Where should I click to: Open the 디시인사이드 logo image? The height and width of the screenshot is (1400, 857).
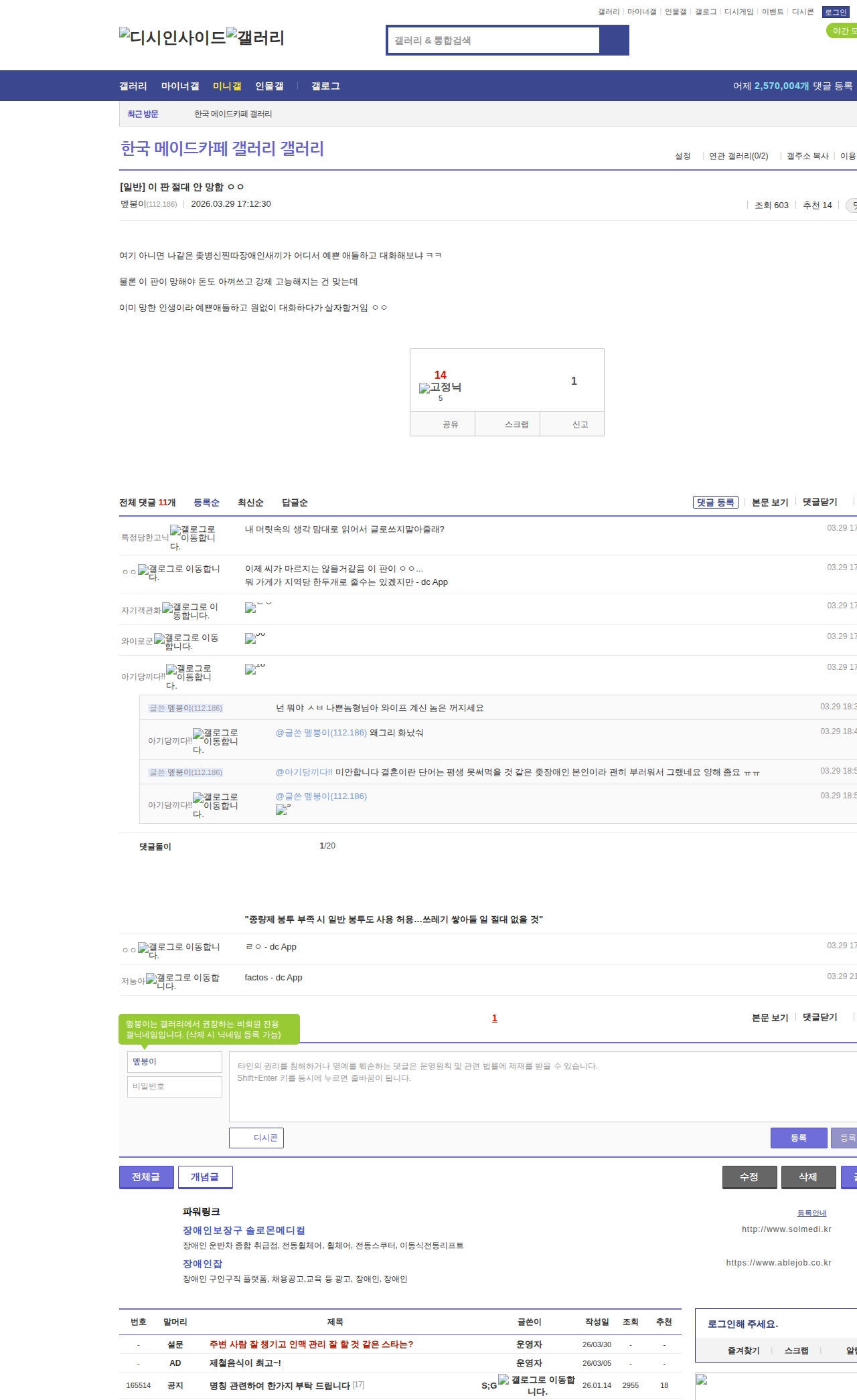pos(173,37)
